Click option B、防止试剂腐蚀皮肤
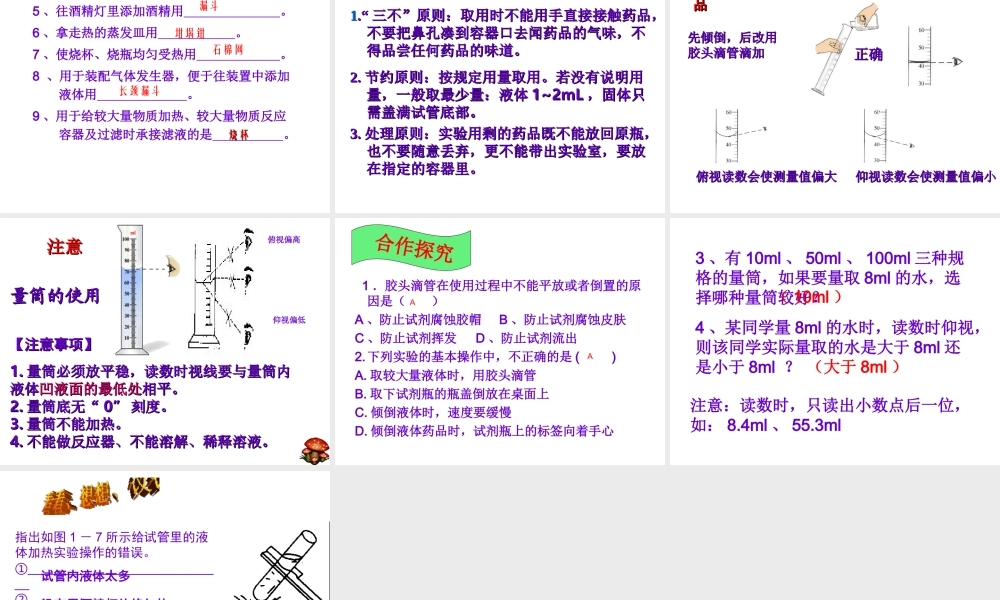This screenshot has height=600, width=1000. (562, 319)
